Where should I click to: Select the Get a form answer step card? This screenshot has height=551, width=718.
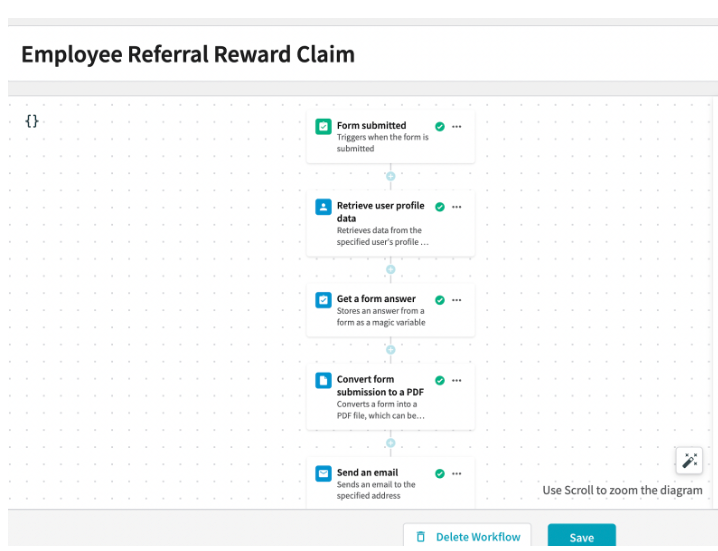391,310
